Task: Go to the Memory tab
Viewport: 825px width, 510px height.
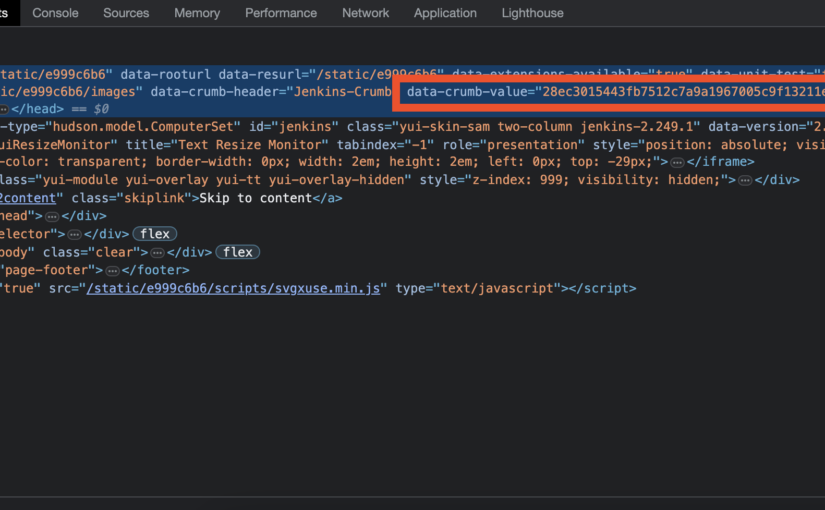Action: point(197,13)
